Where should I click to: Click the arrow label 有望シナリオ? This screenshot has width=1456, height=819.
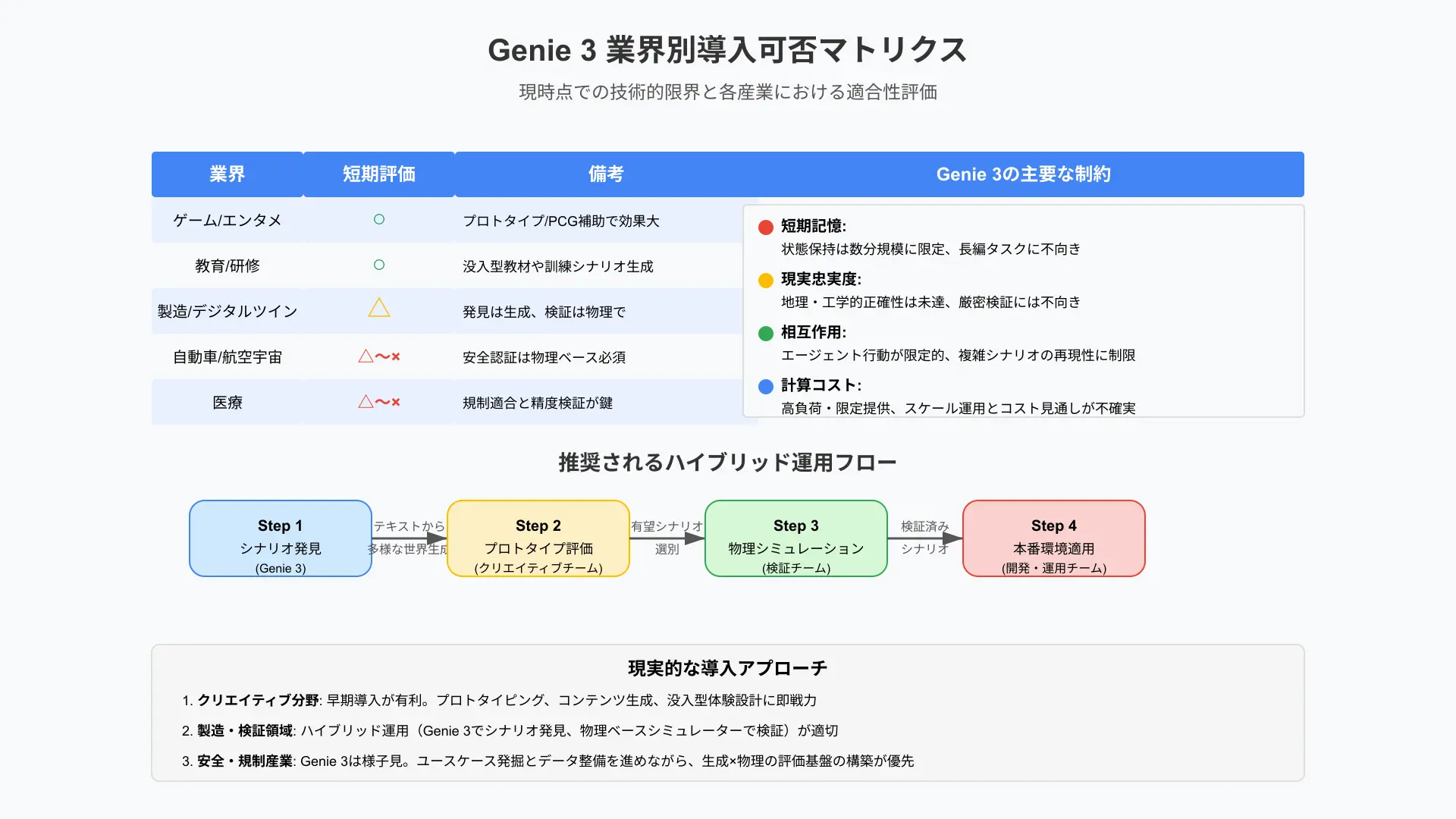tap(667, 526)
